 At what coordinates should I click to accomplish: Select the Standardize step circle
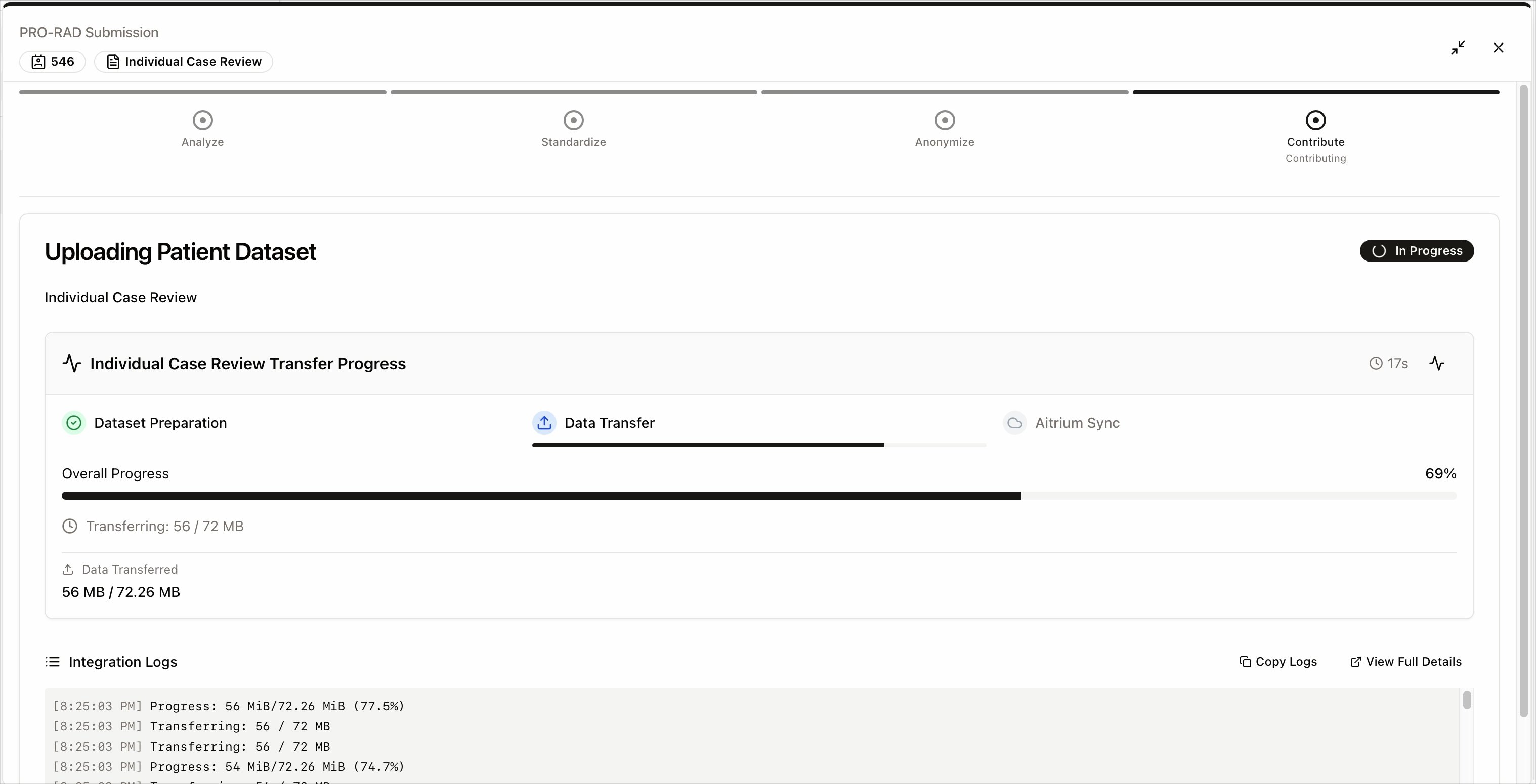[x=574, y=120]
